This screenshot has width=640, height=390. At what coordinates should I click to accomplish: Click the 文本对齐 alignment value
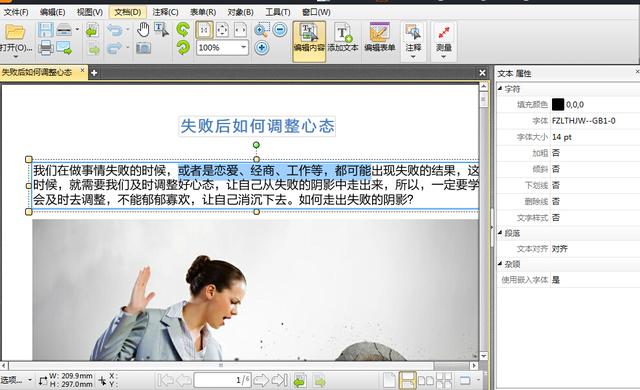coord(560,249)
